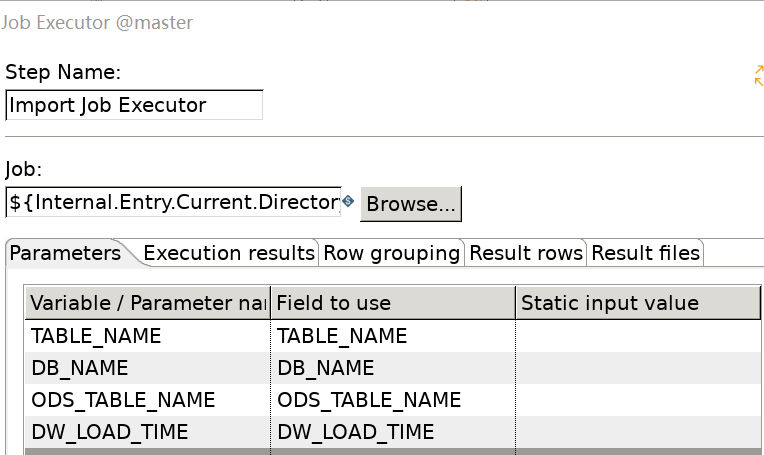Click the Field to use column header
764x455 pixels.
point(393,303)
